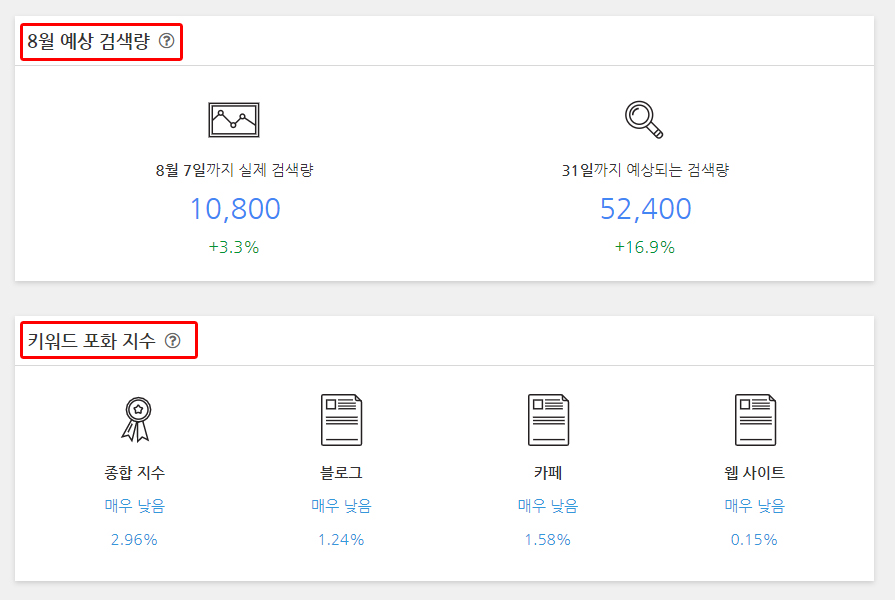Click the 블로그 label
Image resolution: width=895 pixels, height=600 pixels.
(341, 473)
